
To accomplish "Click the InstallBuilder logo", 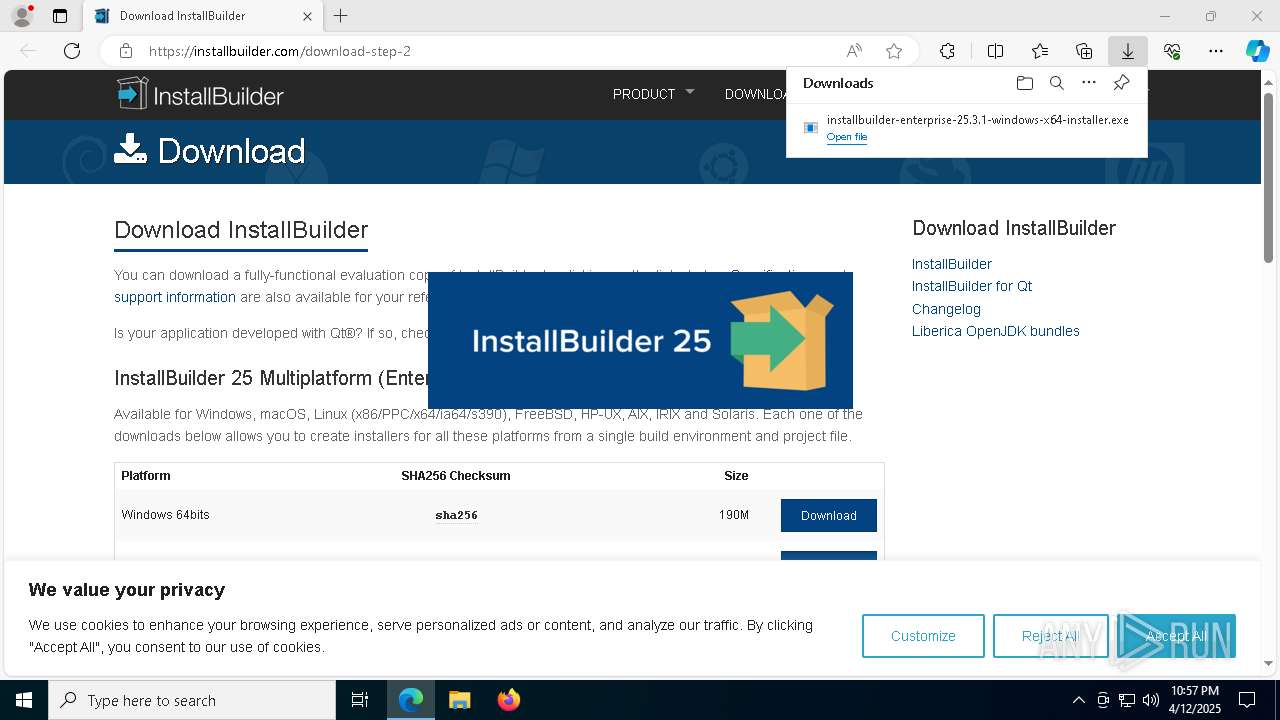I will (x=200, y=94).
